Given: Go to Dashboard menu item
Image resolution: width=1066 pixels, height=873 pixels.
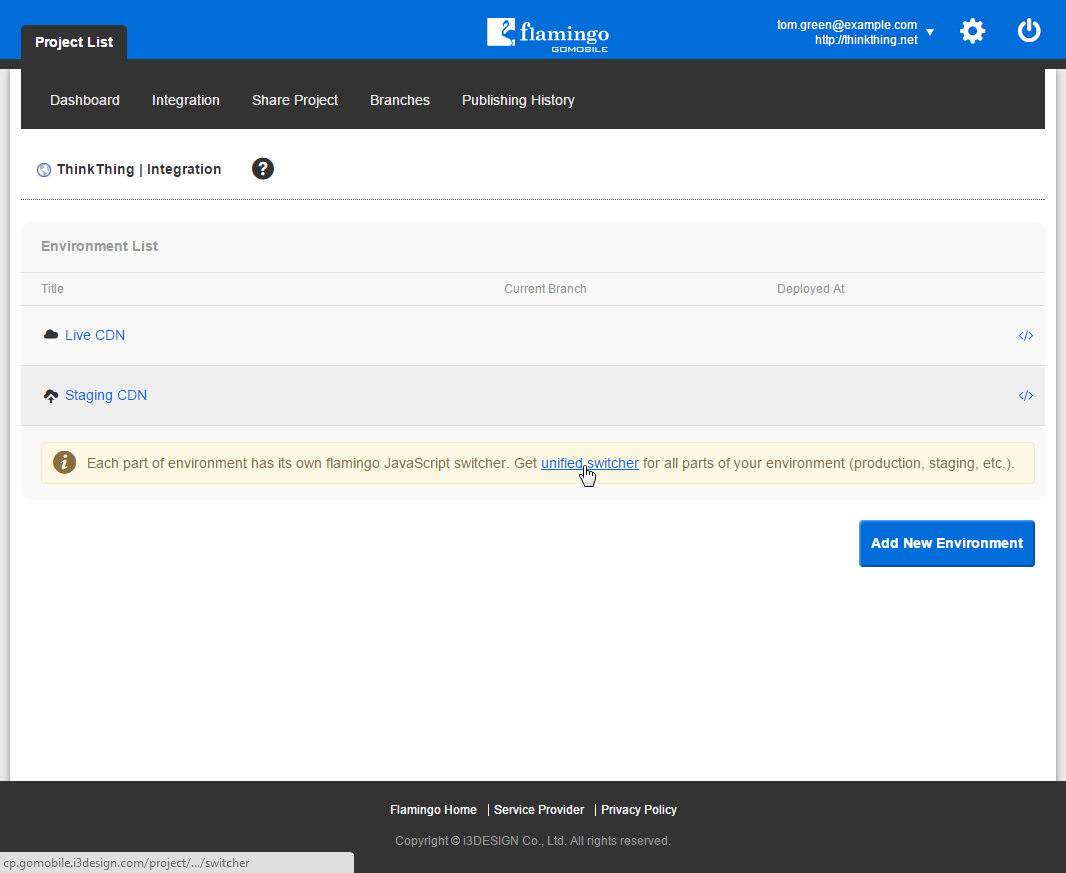Looking at the screenshot, I should pyautogui.click(x=85, y=100).
